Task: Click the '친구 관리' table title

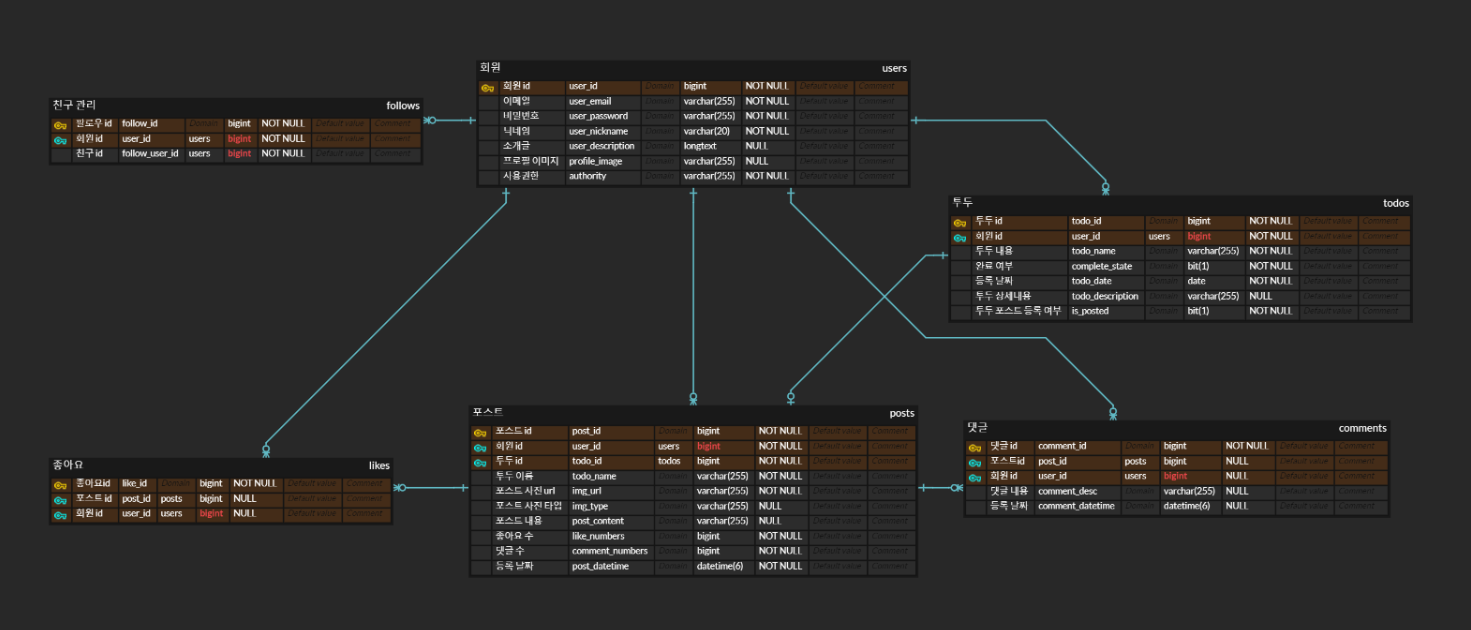Action: pos(74,104)
